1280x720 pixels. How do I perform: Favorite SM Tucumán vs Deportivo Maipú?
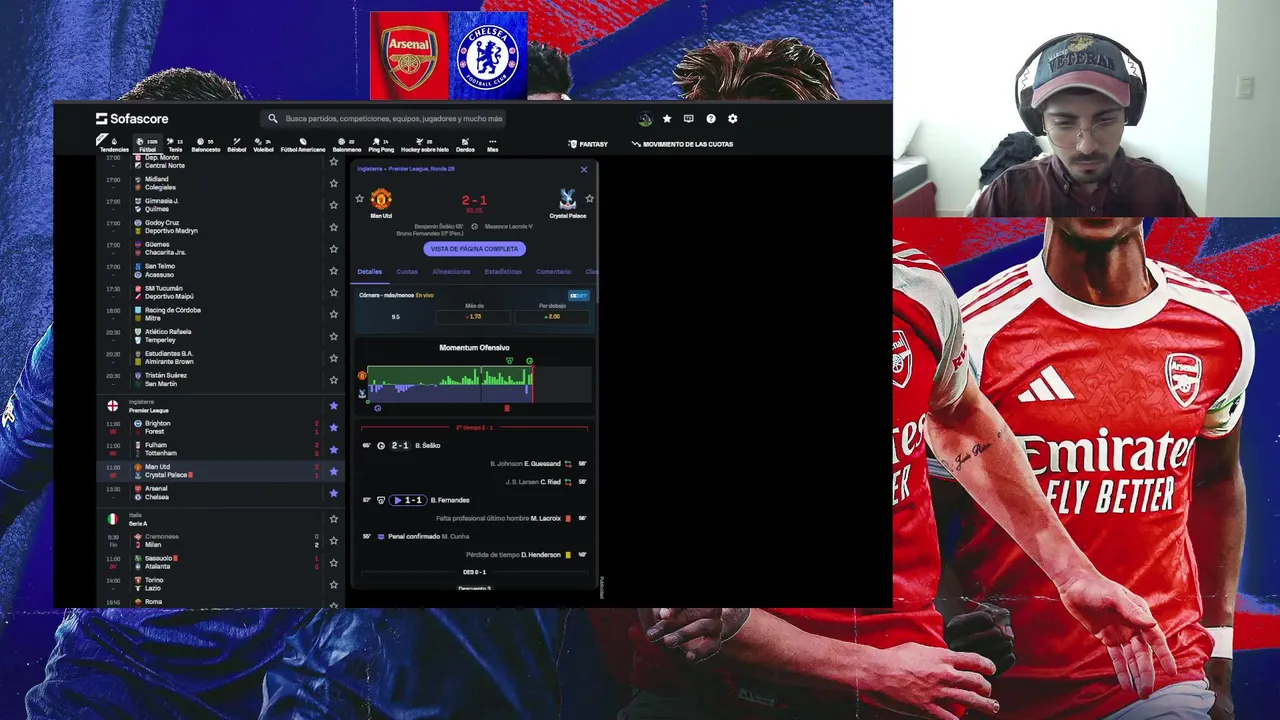click(334, 292)
